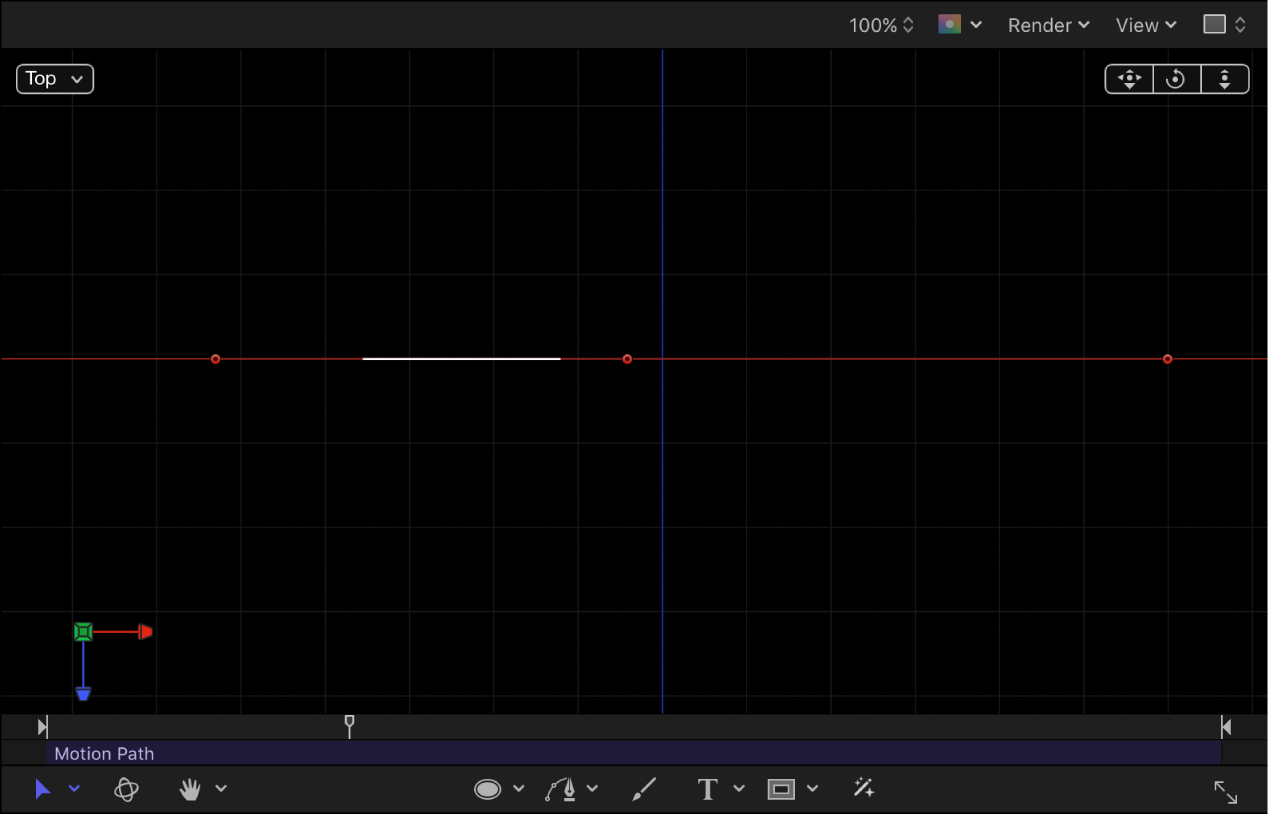This screenshot has width=1270, height=814.
Task: Select the Transform arrow tool
Action: [42, 789]
